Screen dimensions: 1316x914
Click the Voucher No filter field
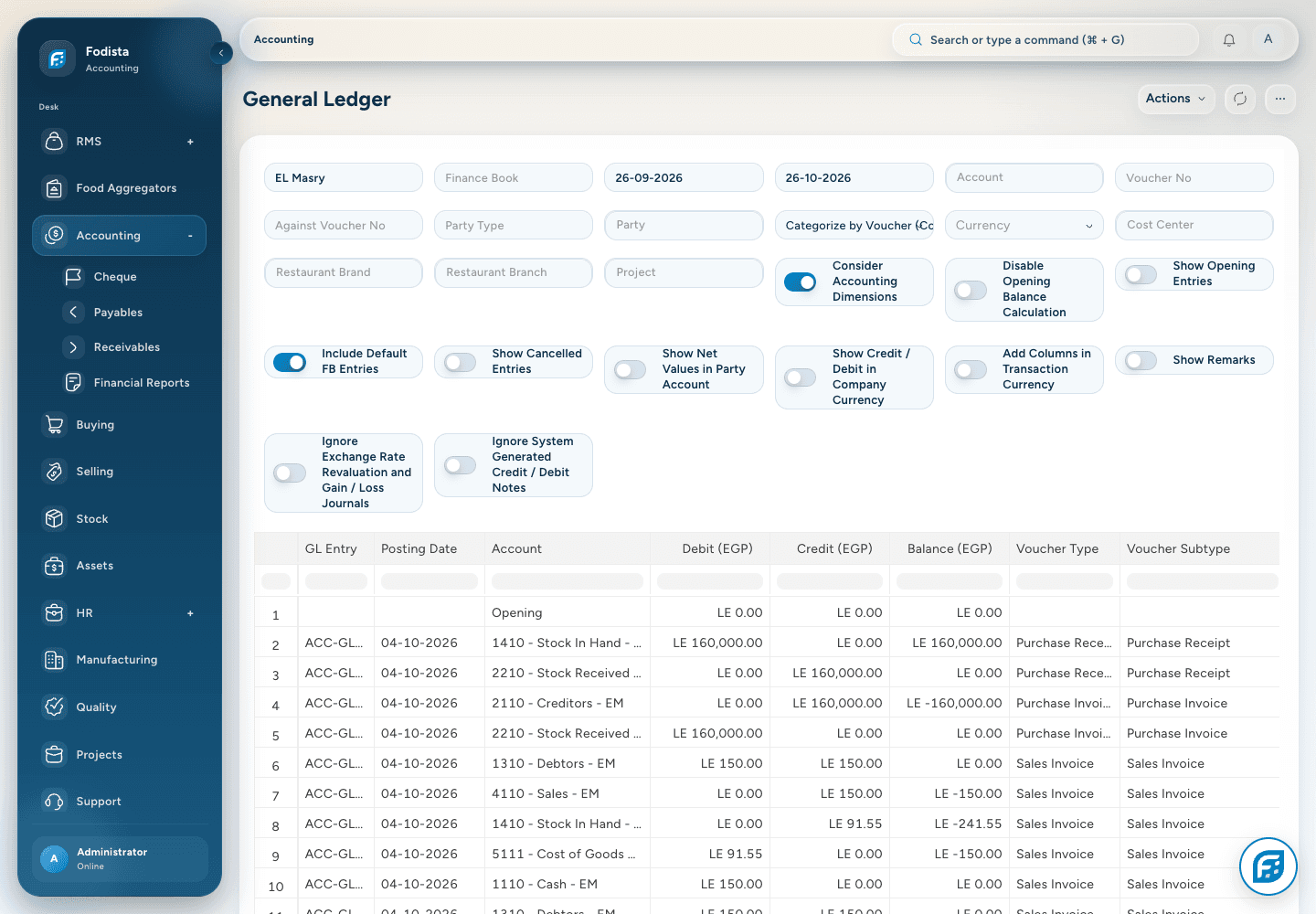pyautogui.click(x=1194, y=177)
